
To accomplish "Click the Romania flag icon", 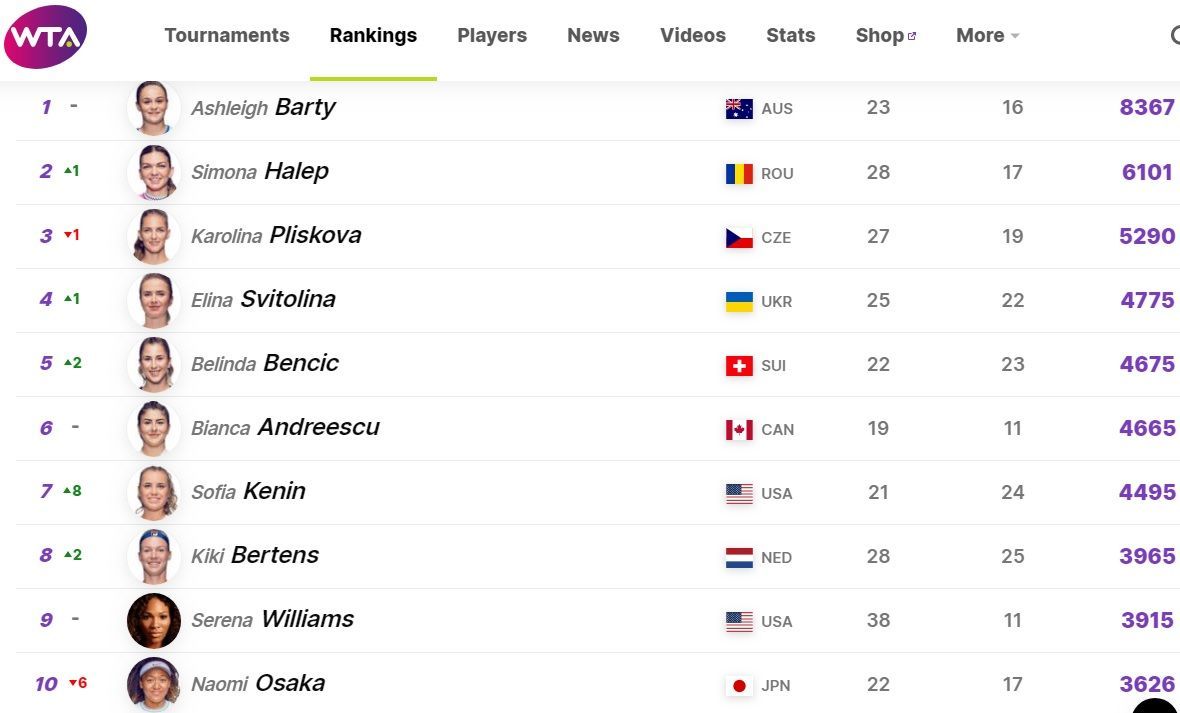I will 739,173.
